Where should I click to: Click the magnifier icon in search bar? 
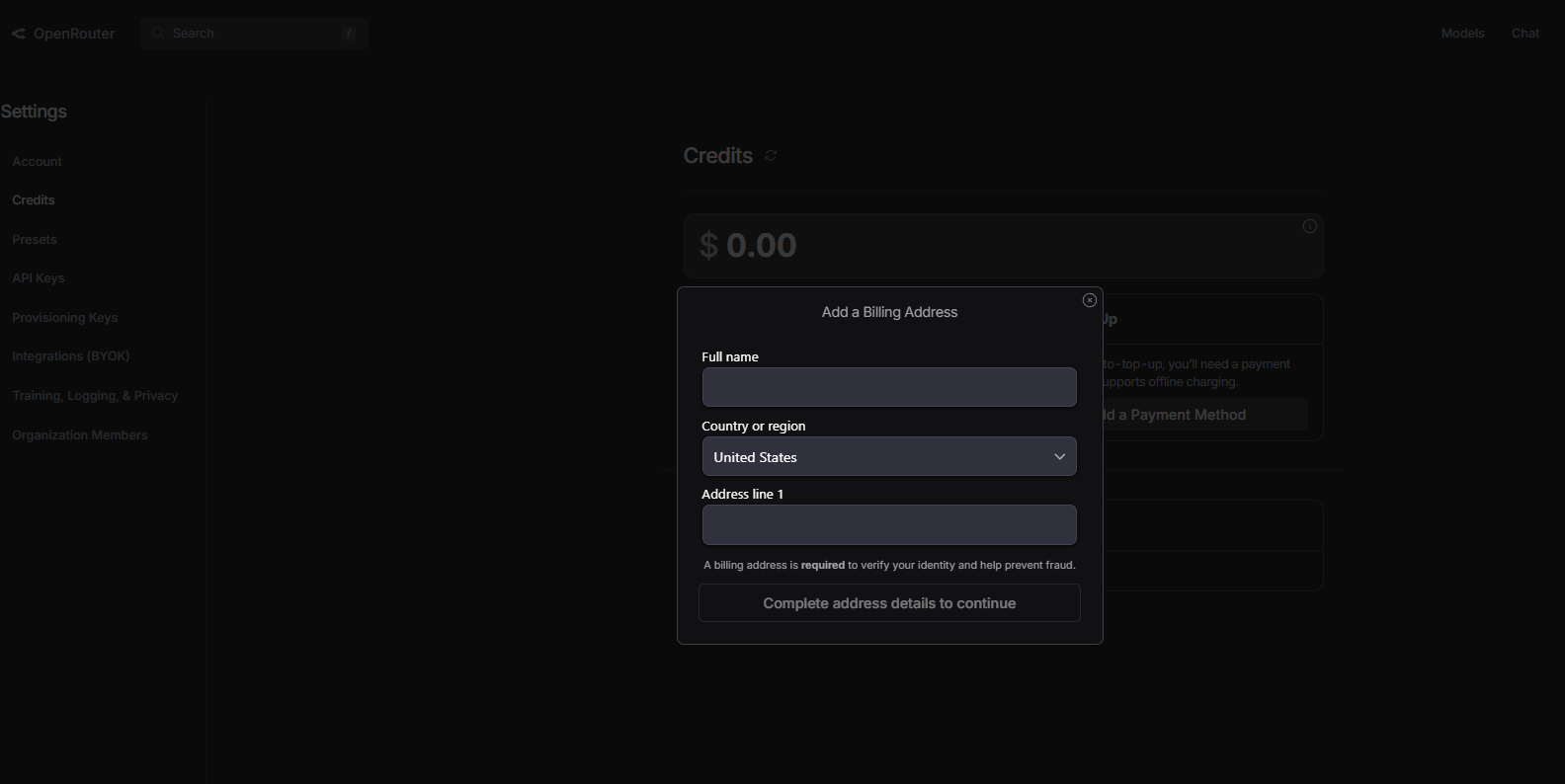click(158, 34)
